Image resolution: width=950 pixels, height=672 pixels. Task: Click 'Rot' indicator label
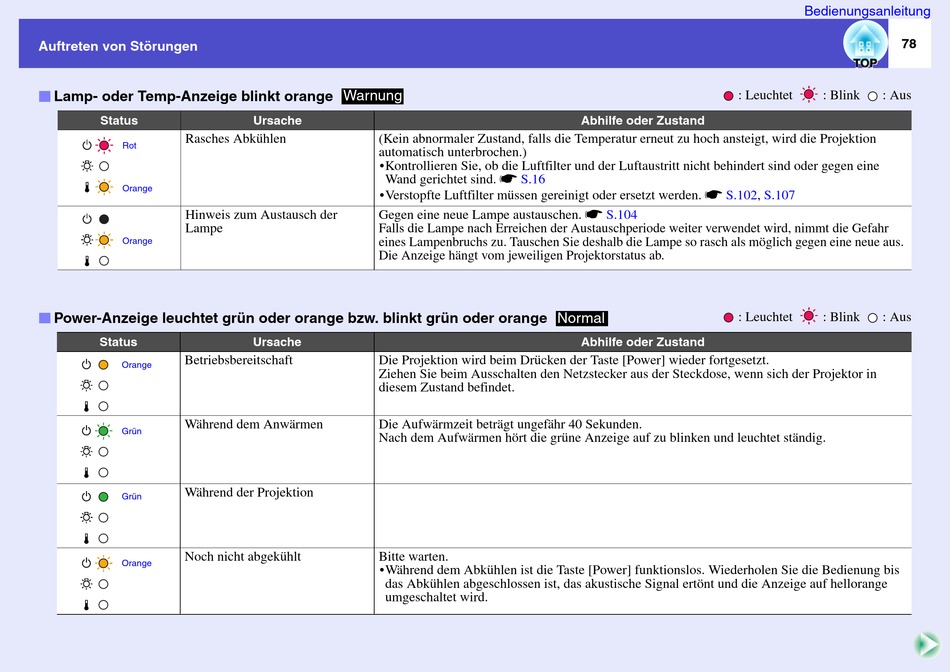(129, 145)
